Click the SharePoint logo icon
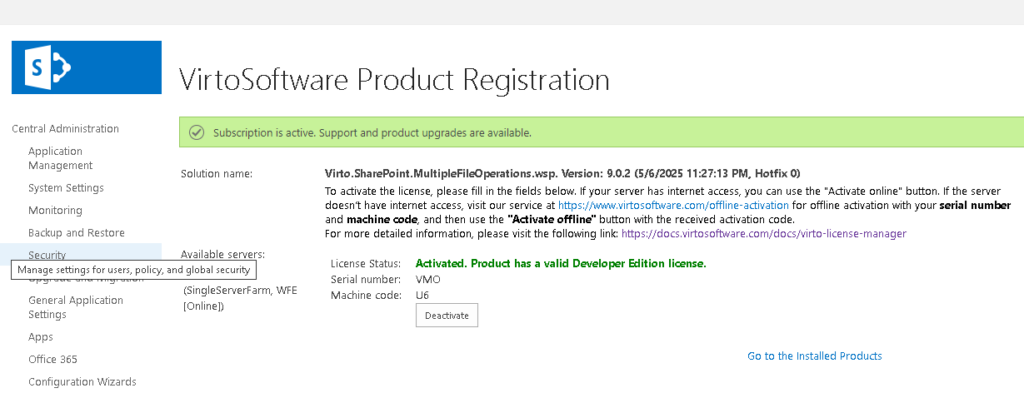Image resolution: width=1024 pixels, height=393 pixels. [86, 67]
